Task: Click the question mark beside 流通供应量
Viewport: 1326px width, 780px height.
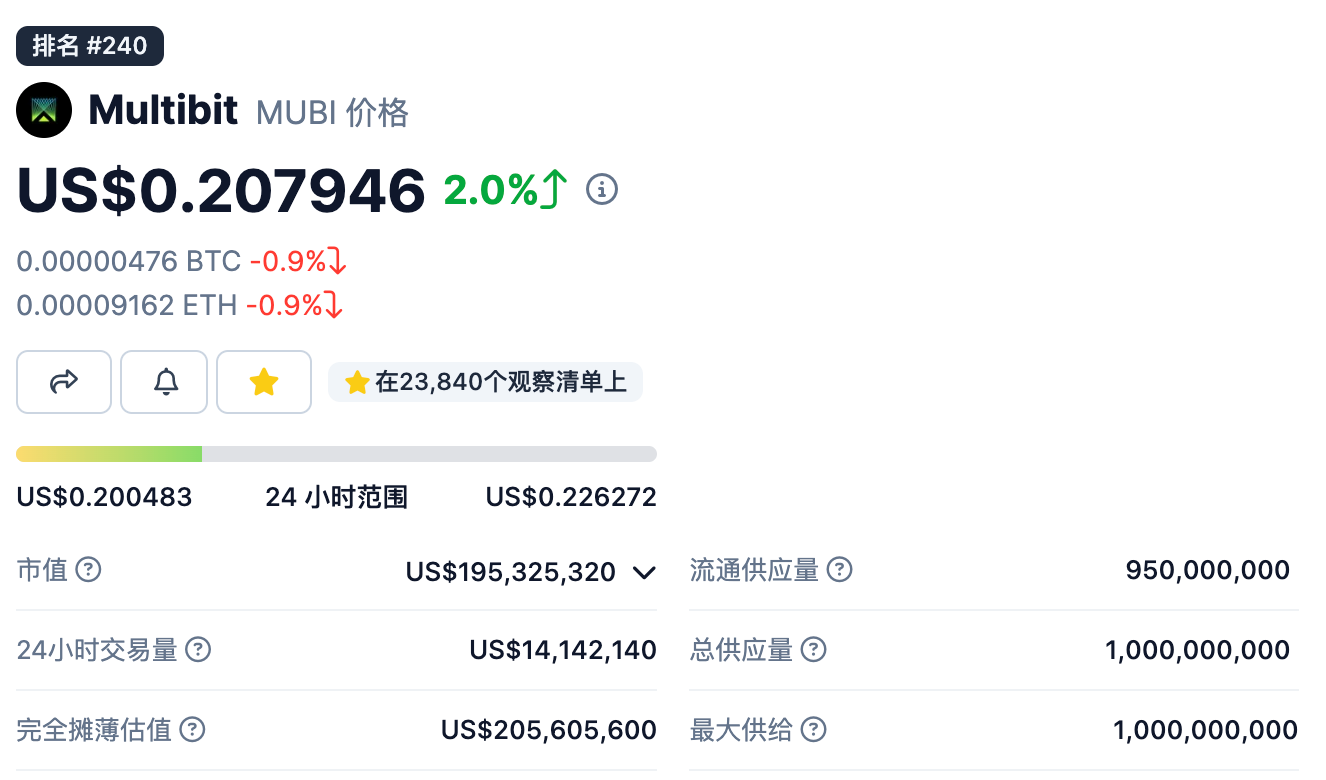Action: click(841, 570)
